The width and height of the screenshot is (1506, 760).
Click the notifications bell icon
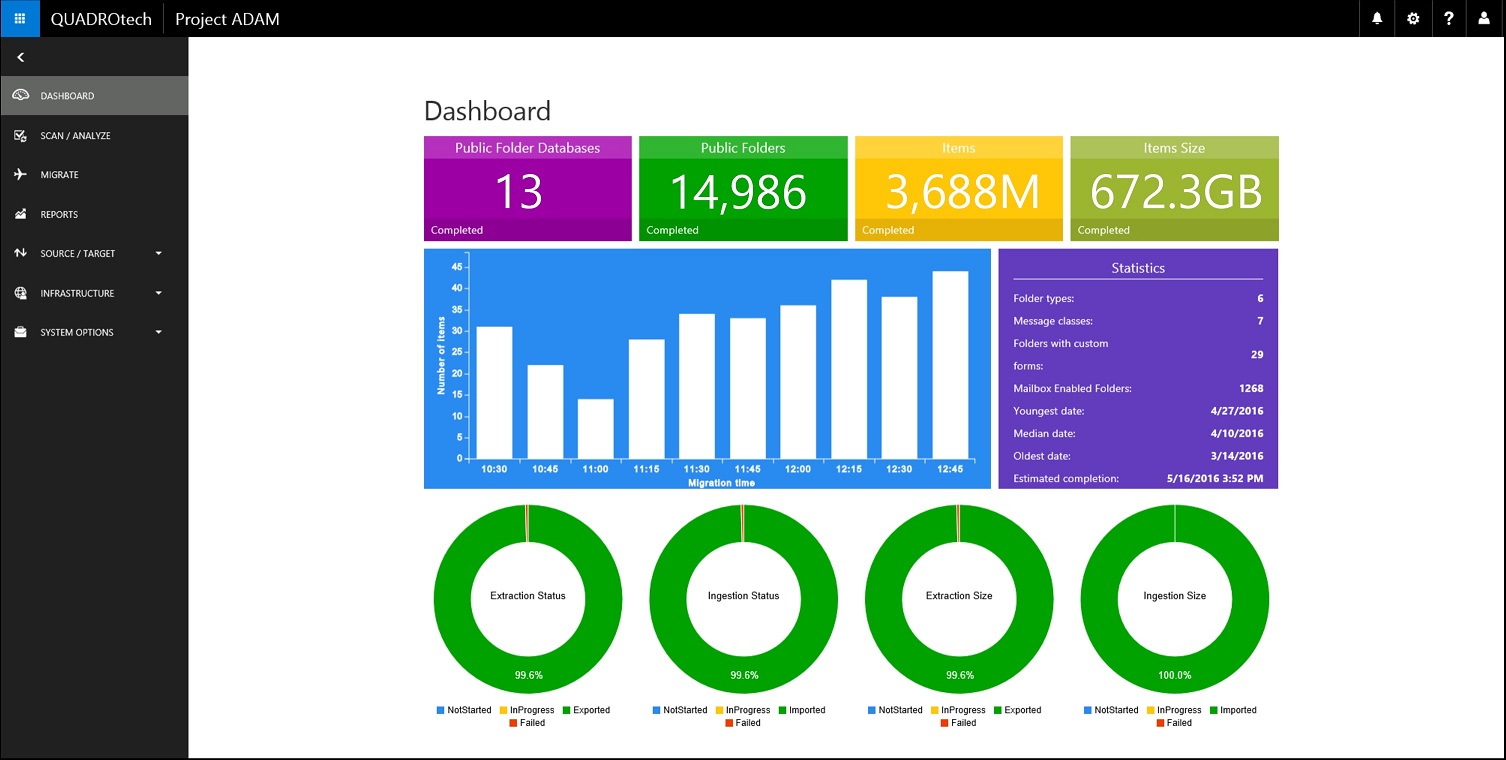pyautogui.click(x=1377, y=18)
